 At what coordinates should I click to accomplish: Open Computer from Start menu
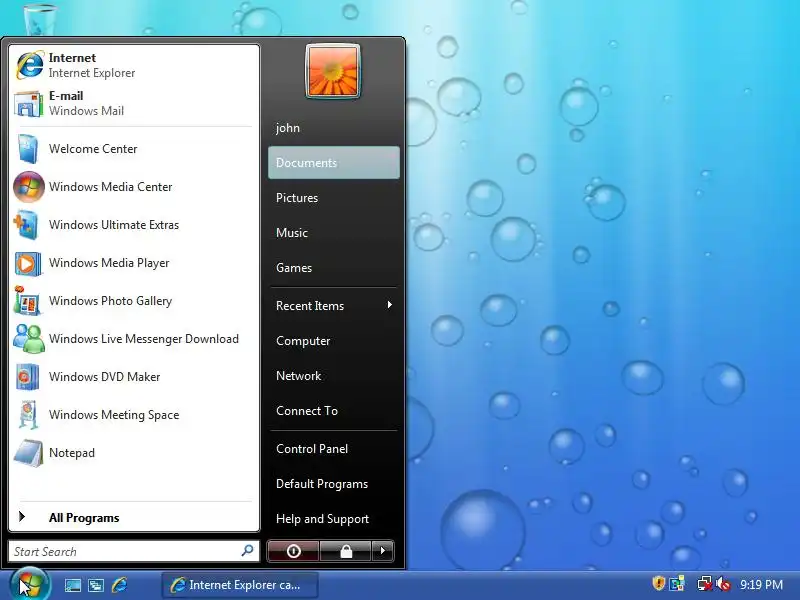click(x=334, y=341)
